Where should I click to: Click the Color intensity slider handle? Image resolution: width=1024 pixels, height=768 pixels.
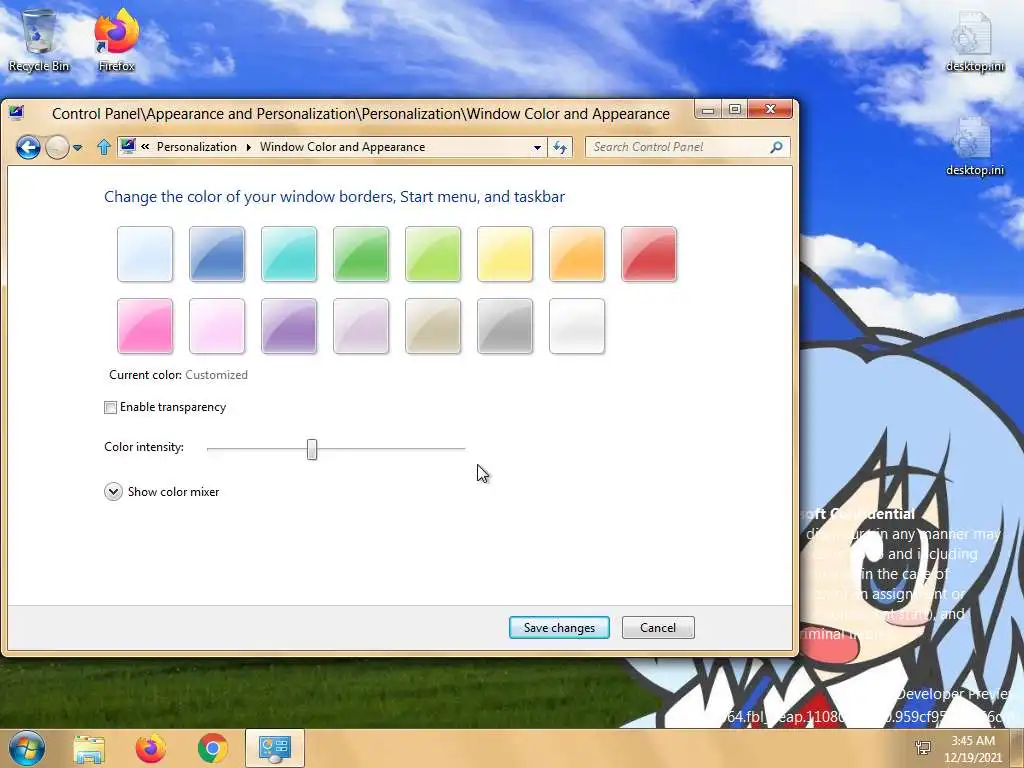pos(312,449)
